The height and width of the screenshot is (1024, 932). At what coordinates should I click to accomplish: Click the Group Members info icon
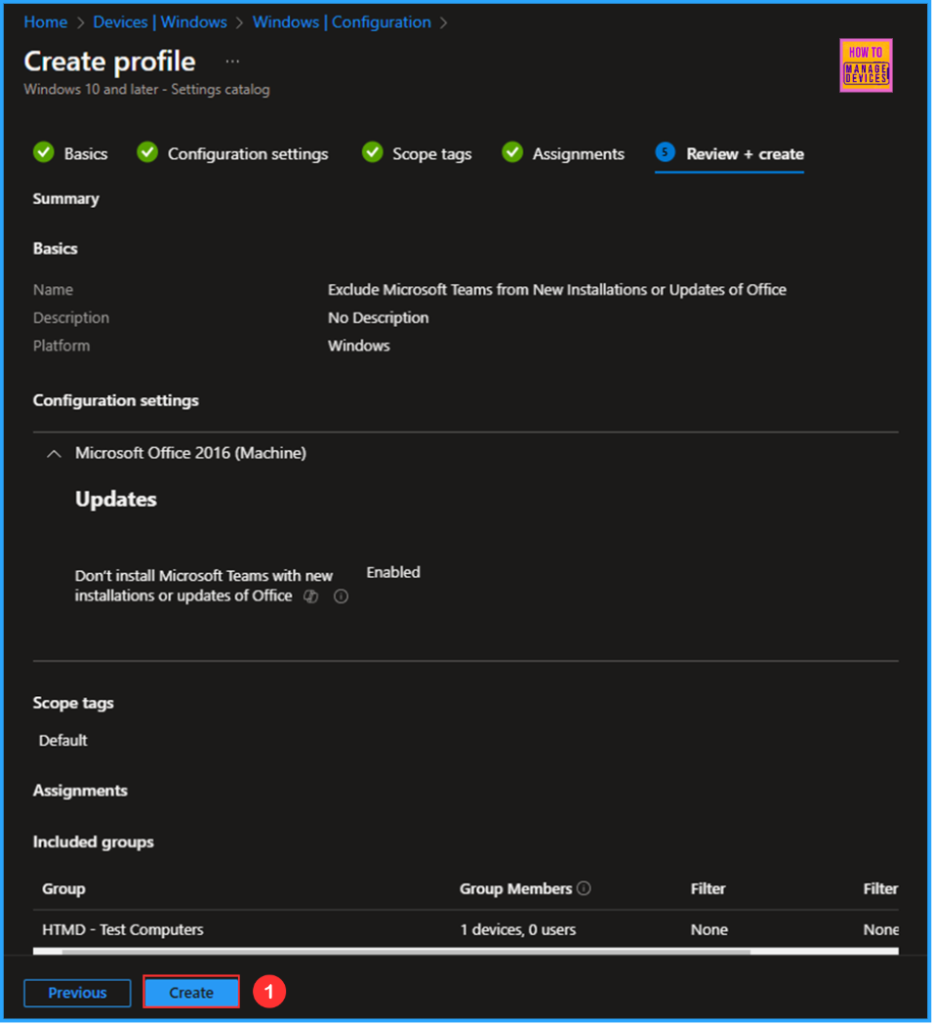(x=585, y=888)
